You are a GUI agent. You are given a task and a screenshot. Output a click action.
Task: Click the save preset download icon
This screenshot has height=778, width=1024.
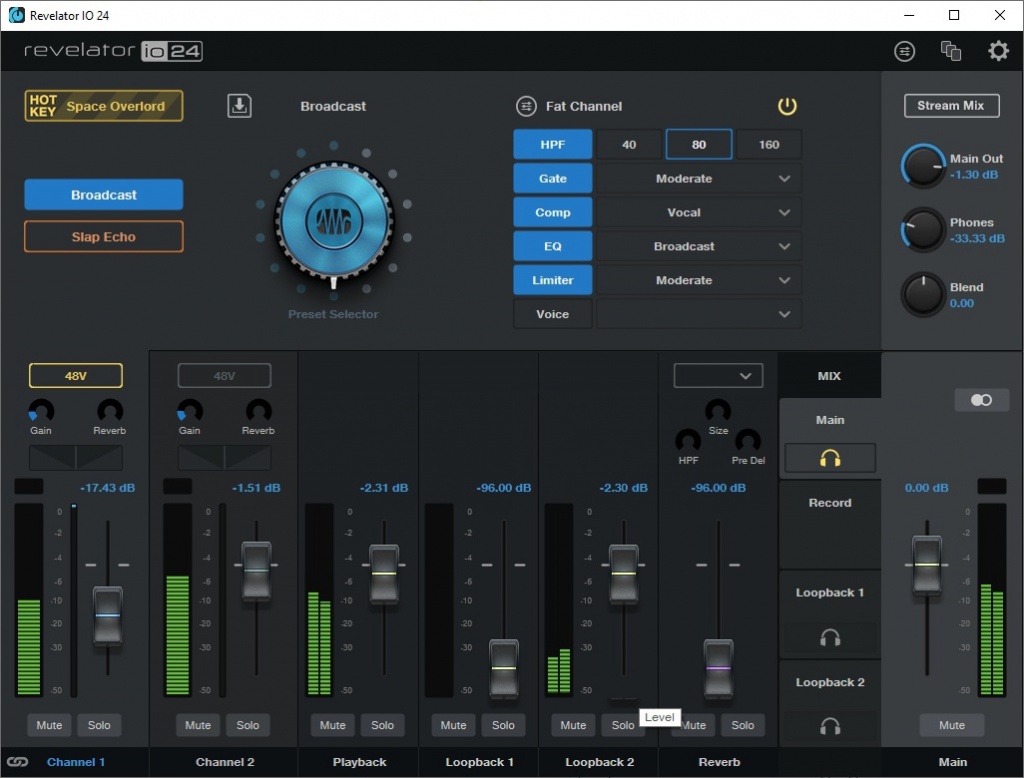[x=239, y=106]
